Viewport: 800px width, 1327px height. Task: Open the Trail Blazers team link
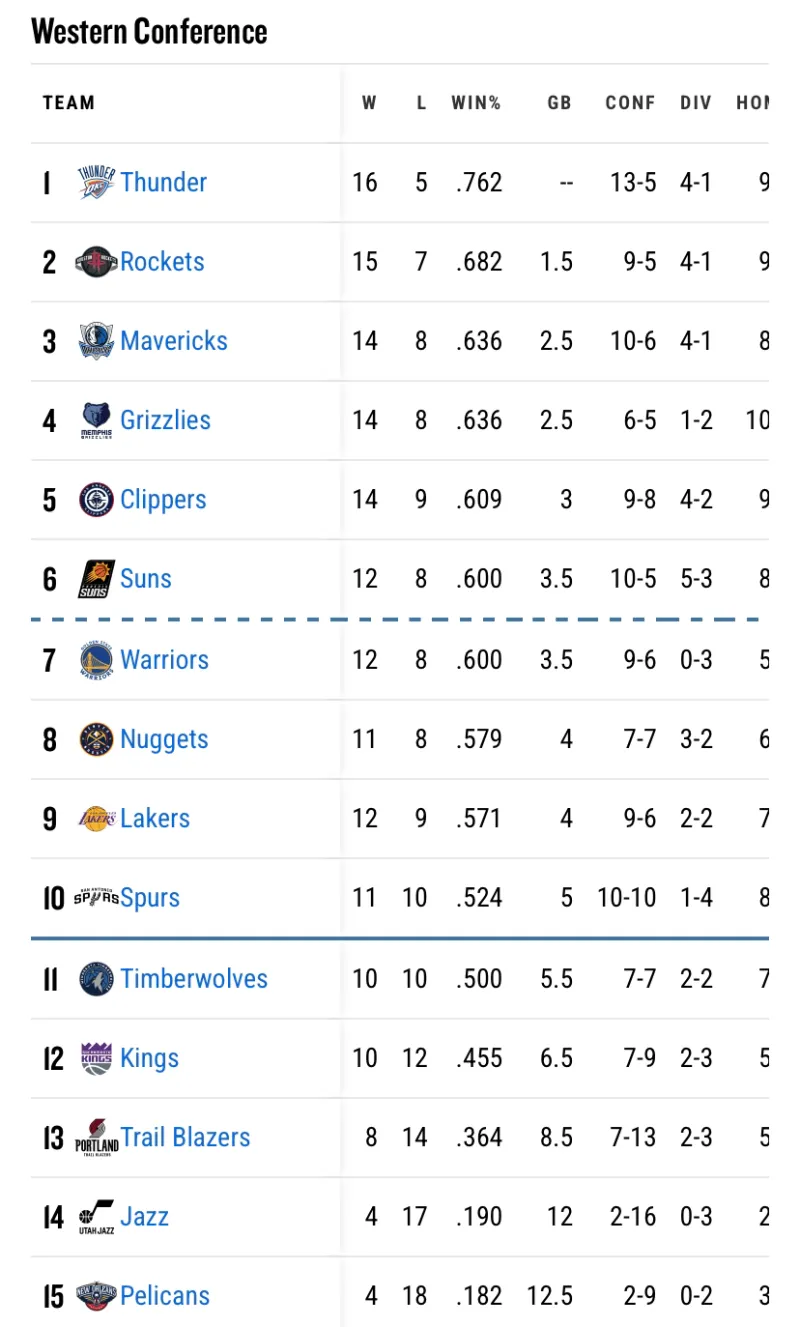coord(185,1137)
